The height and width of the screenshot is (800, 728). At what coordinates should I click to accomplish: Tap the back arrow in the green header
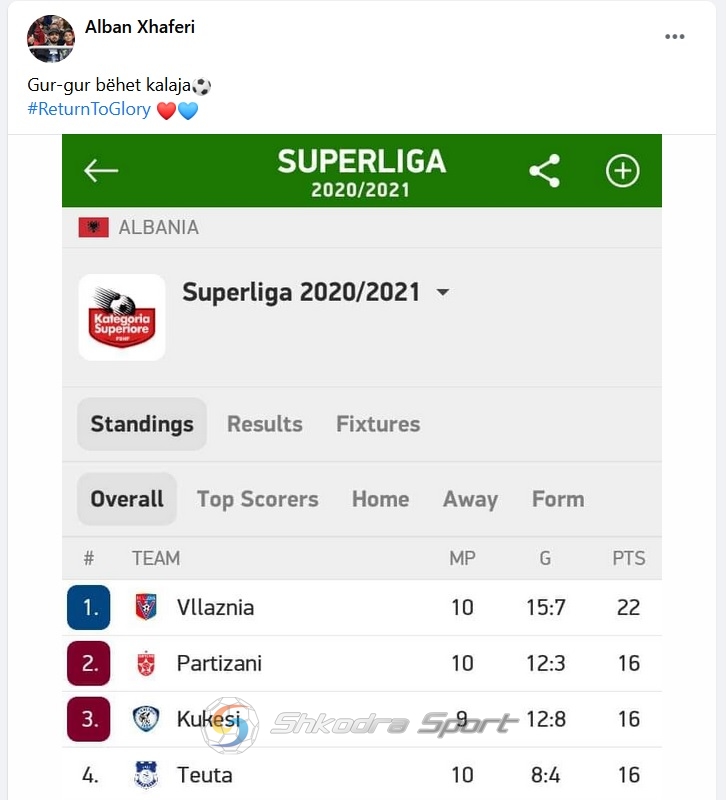(x=101, y=170)
